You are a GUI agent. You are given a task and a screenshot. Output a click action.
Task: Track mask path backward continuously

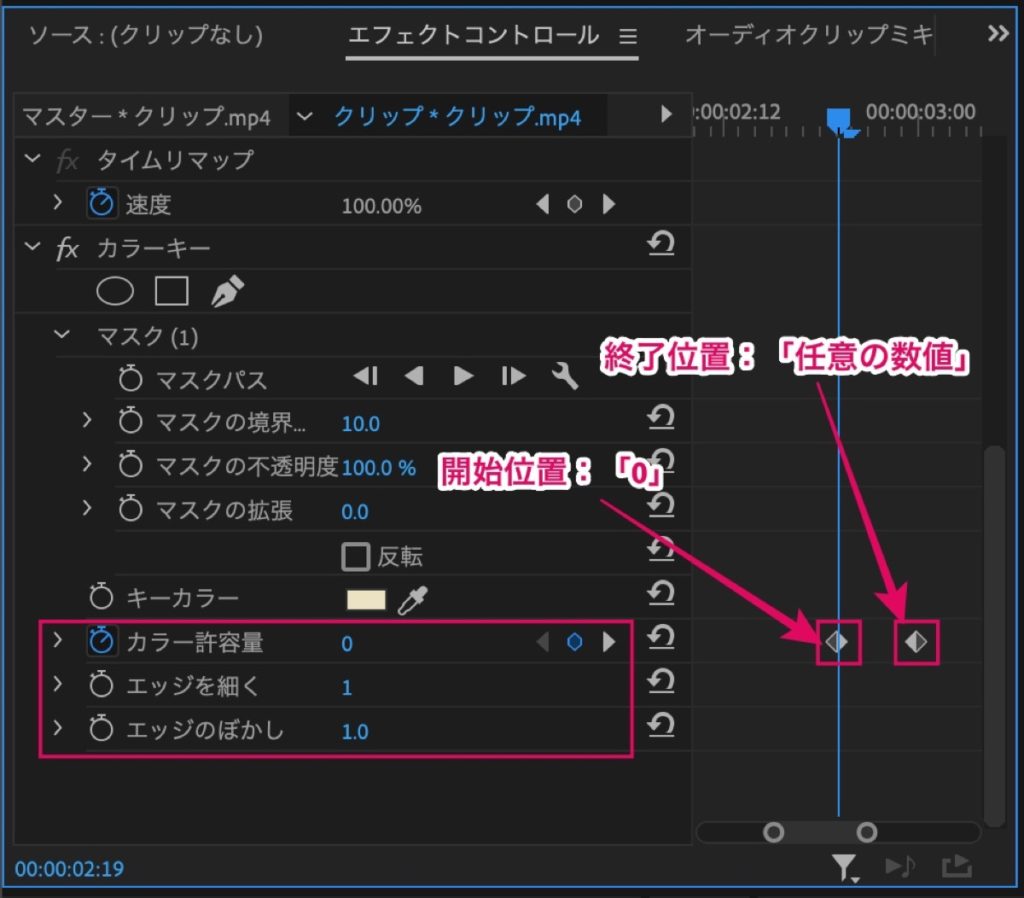click(x=414, y=376)
